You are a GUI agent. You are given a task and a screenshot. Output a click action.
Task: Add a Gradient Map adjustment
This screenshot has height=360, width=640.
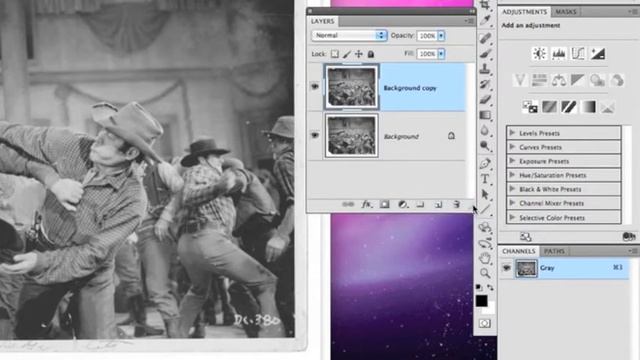(588, 107)
